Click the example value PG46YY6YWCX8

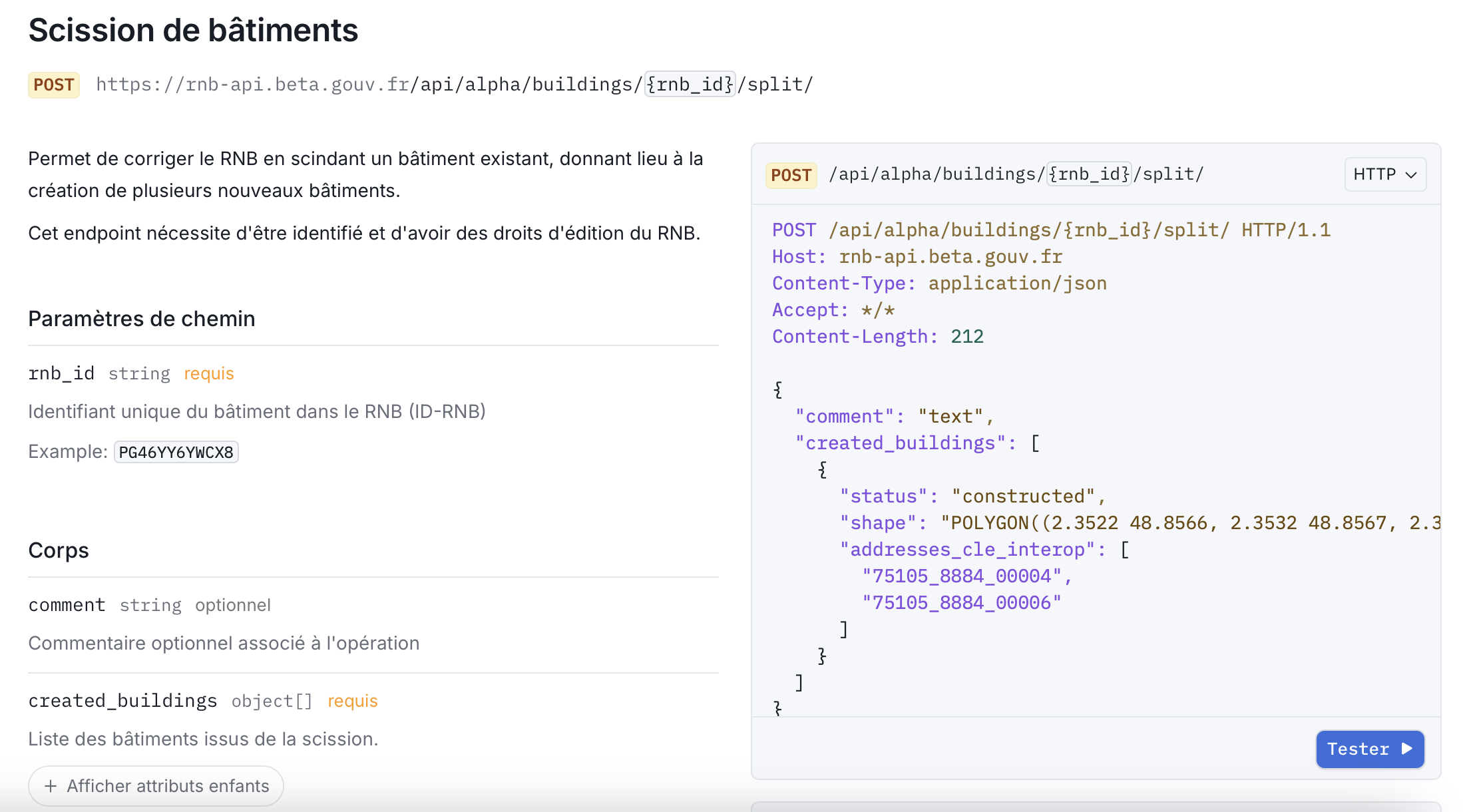[x=176, y=453]
